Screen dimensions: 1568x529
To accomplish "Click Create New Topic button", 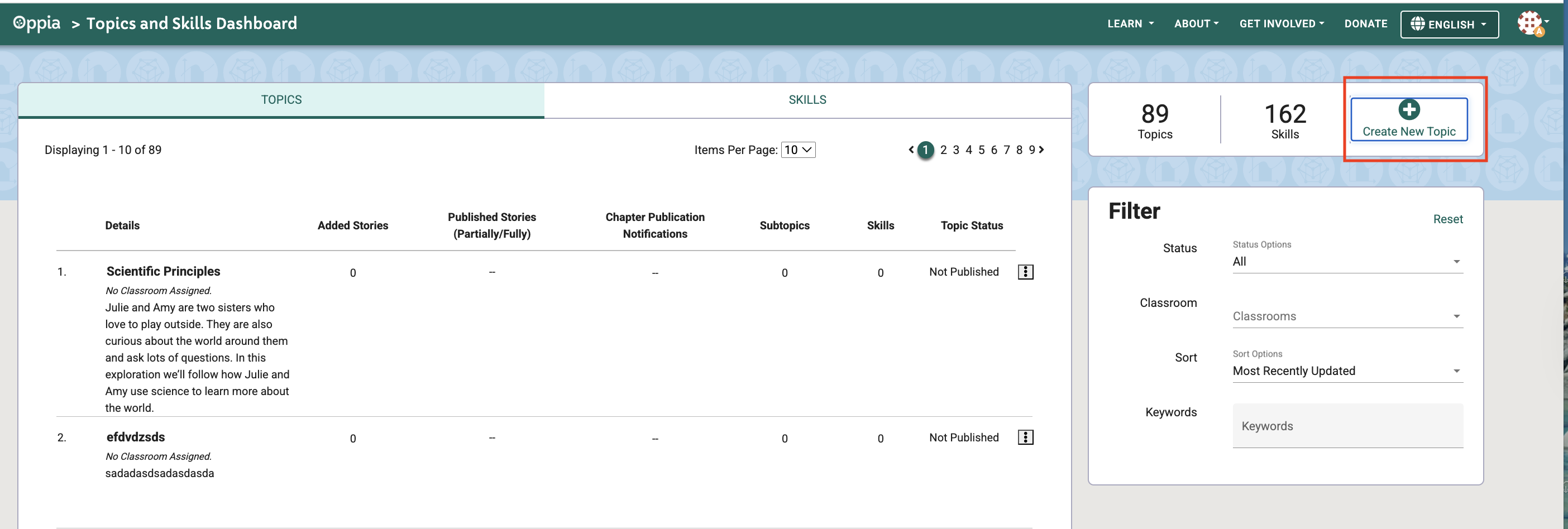I will tap(1408, 119).
